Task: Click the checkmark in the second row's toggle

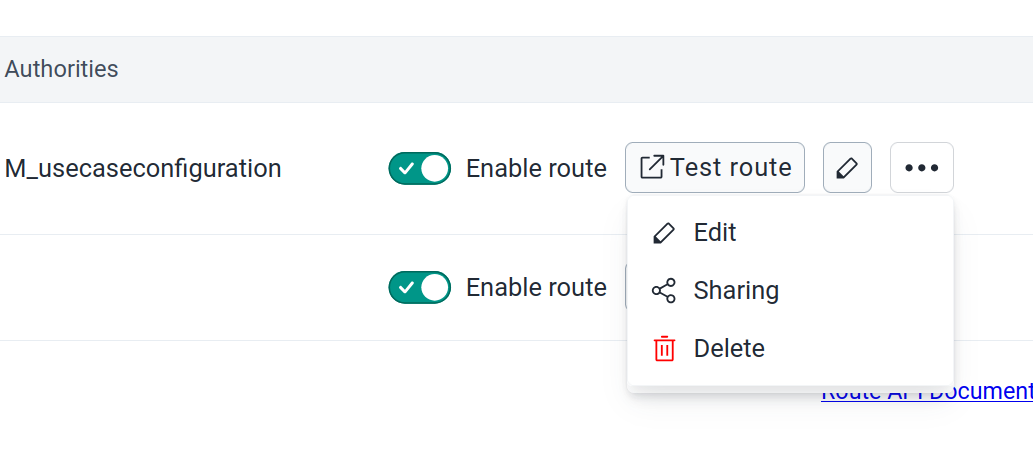Action: [x=406, y=287]
